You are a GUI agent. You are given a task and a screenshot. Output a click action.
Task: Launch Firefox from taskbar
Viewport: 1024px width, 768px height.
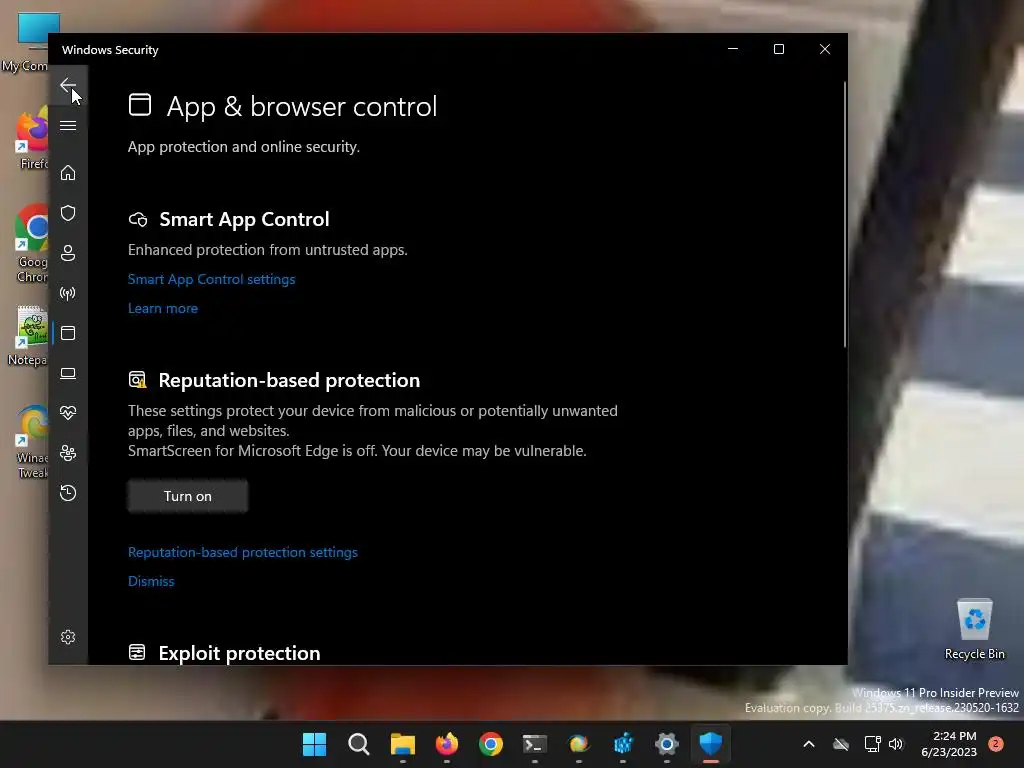click(447, 744)
